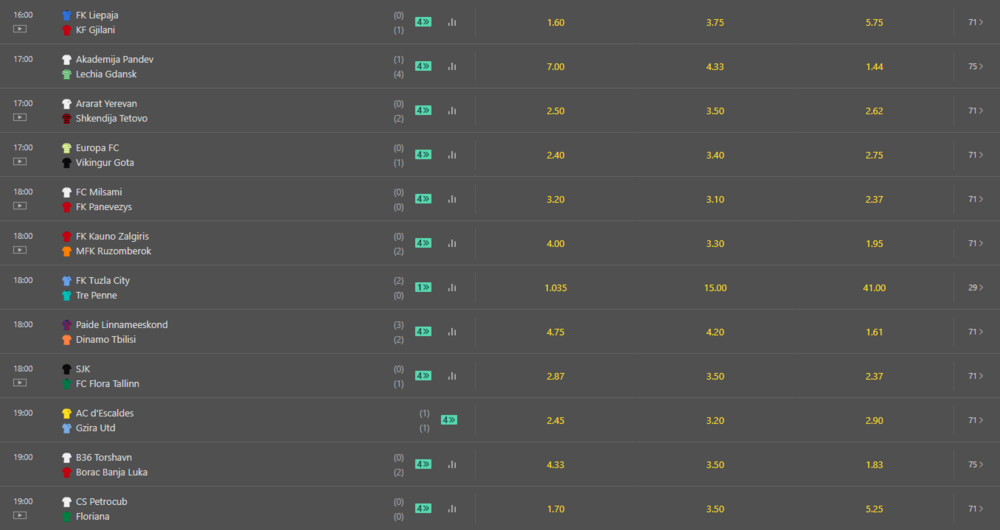The image size is (1000, 530).
Task: Click the green bet boost badge for FC Milsami
Action: tap(423, 199)
